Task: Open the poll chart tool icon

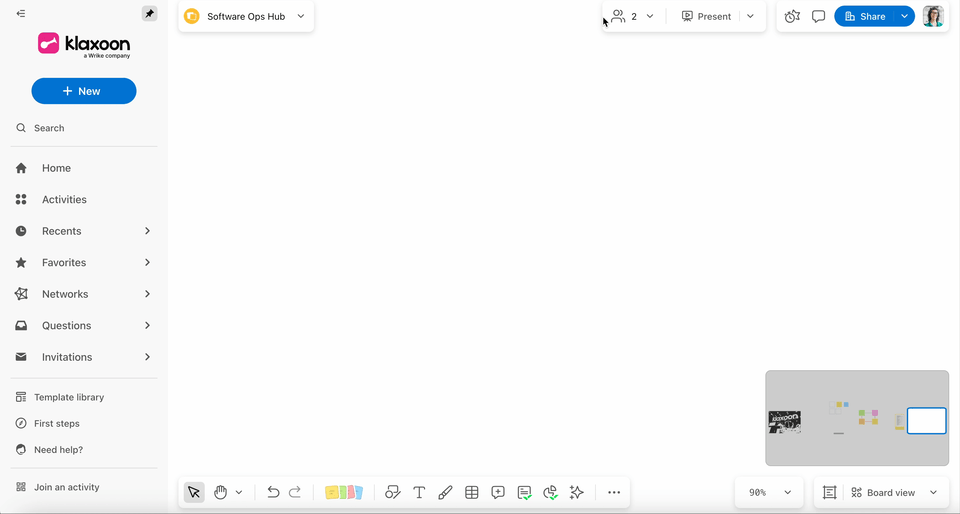Action: click(550, 493)
